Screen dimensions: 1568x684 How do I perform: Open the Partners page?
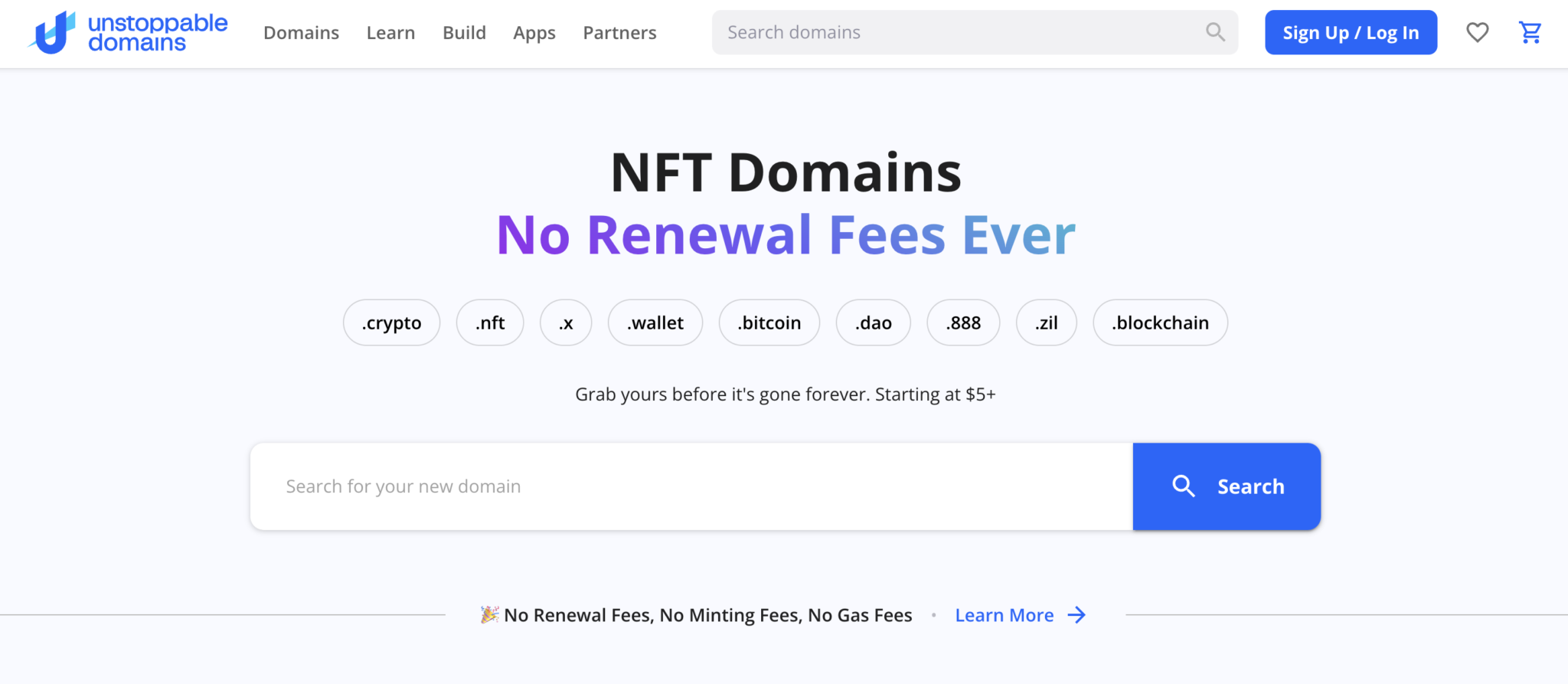pyautogui.click(x=619, y=32)
